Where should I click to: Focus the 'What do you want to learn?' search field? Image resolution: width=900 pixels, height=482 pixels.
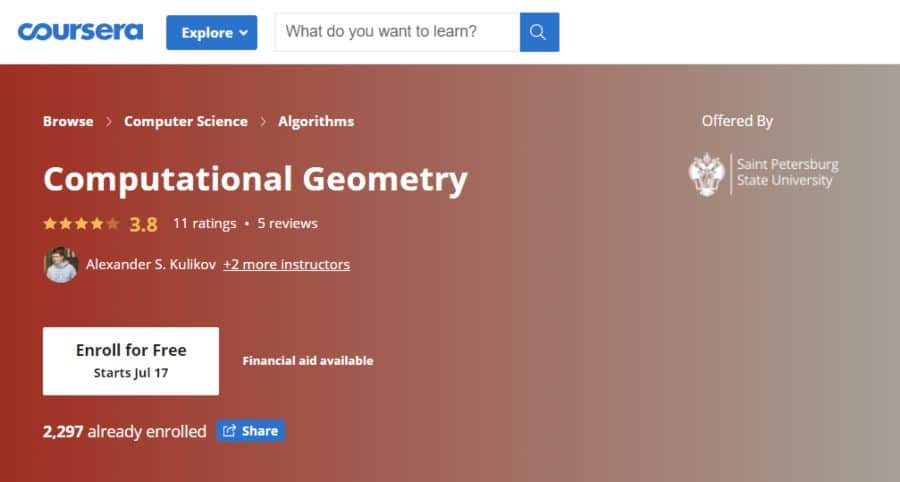point(397,32)
